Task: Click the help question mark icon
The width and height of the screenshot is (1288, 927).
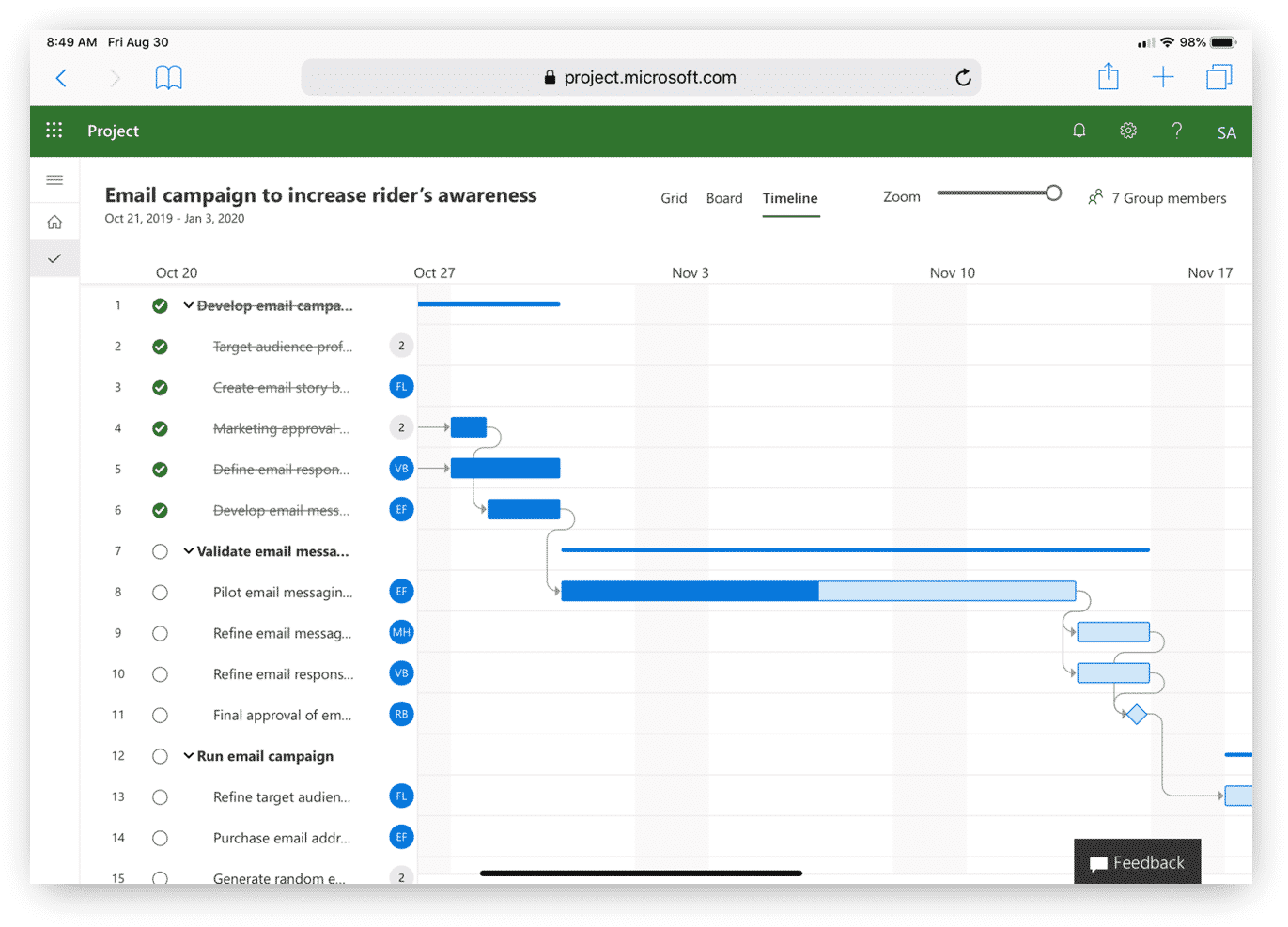Action: (1177, 131)
